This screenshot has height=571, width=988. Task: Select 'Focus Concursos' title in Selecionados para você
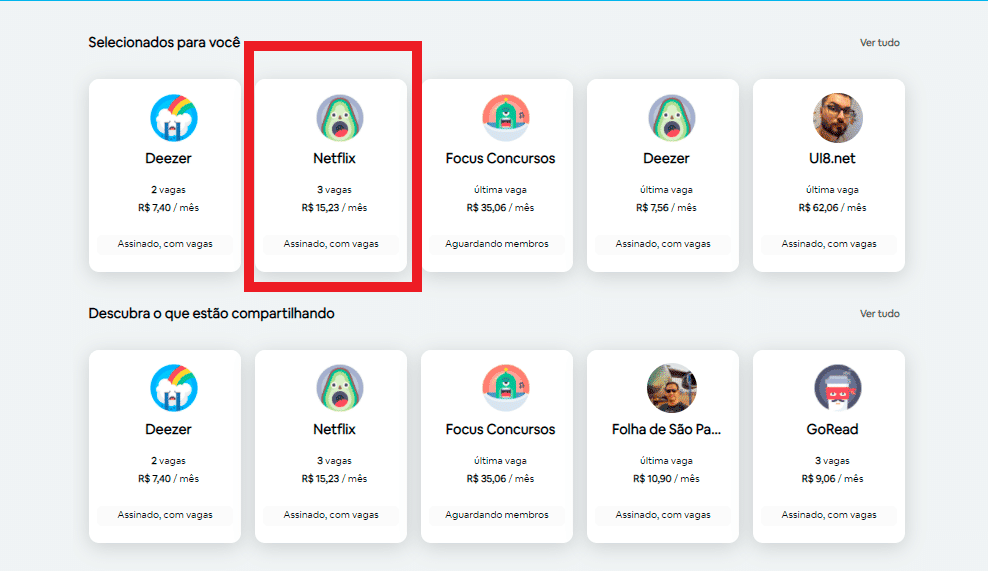tap(500, 158)
